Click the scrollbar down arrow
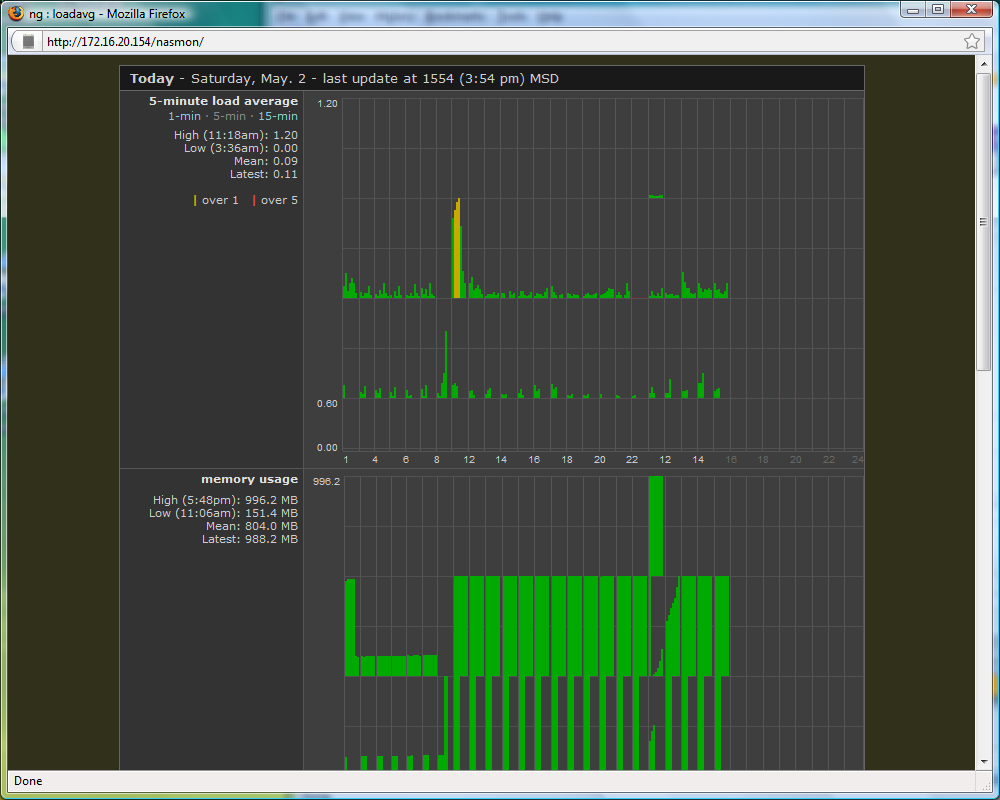The height and width of the screenshot is (800, 1000). (984, 762)
